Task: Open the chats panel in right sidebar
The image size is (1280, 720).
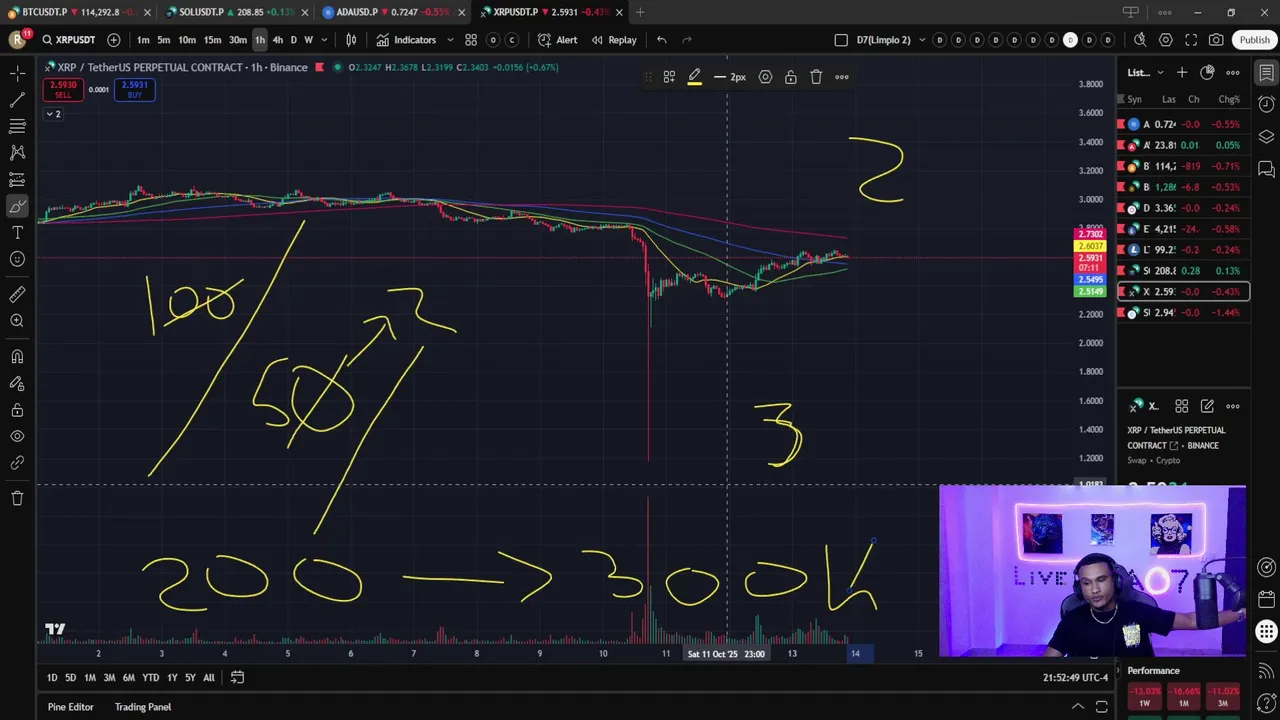Action: 1266,168
